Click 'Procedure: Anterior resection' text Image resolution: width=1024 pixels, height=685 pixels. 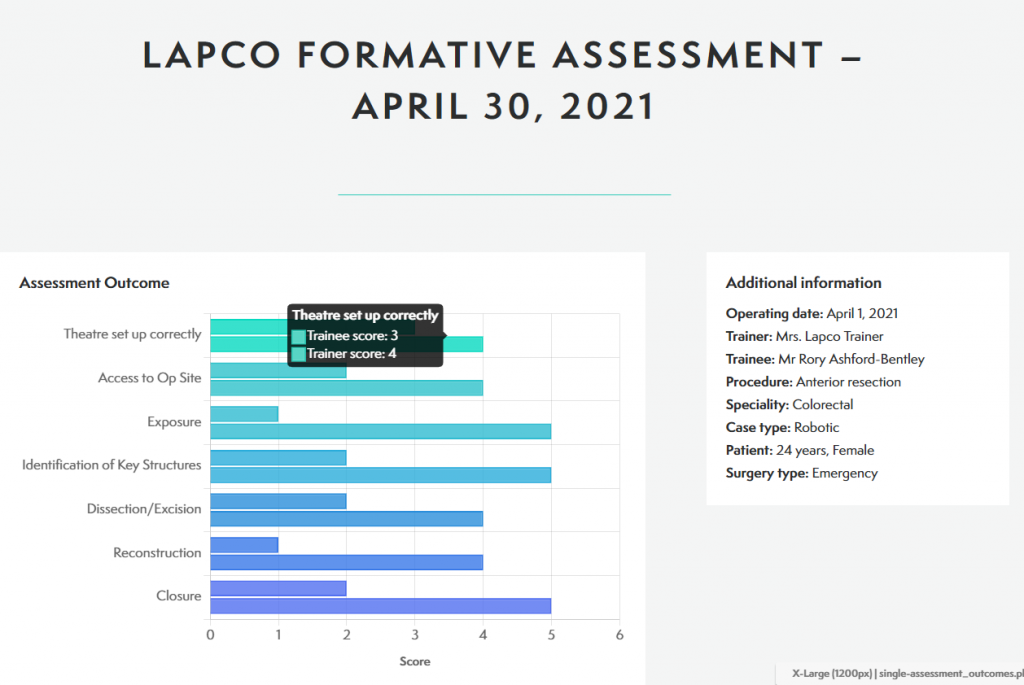(813, 382)
